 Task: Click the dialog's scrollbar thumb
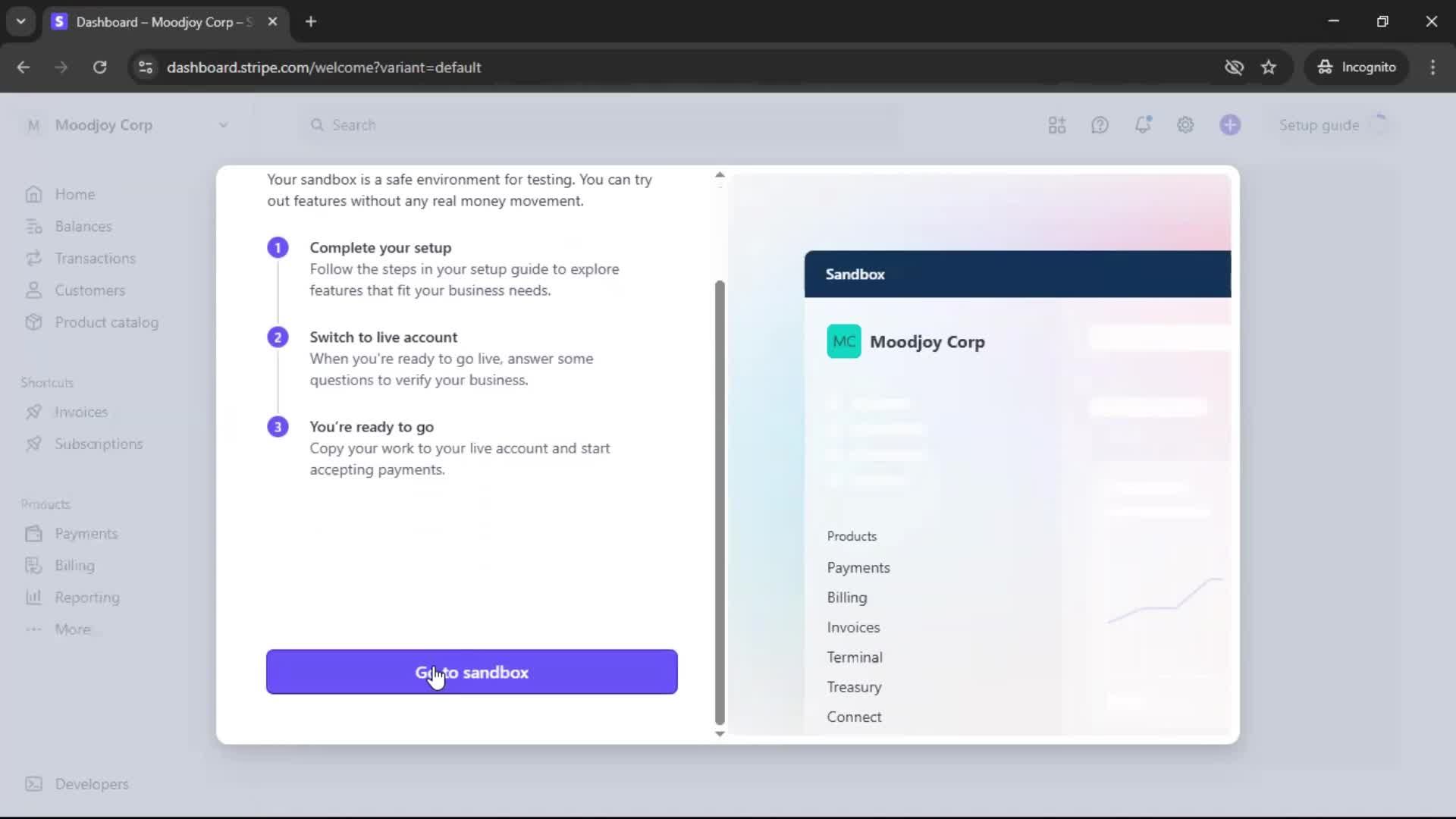click(x=720, y=500)
